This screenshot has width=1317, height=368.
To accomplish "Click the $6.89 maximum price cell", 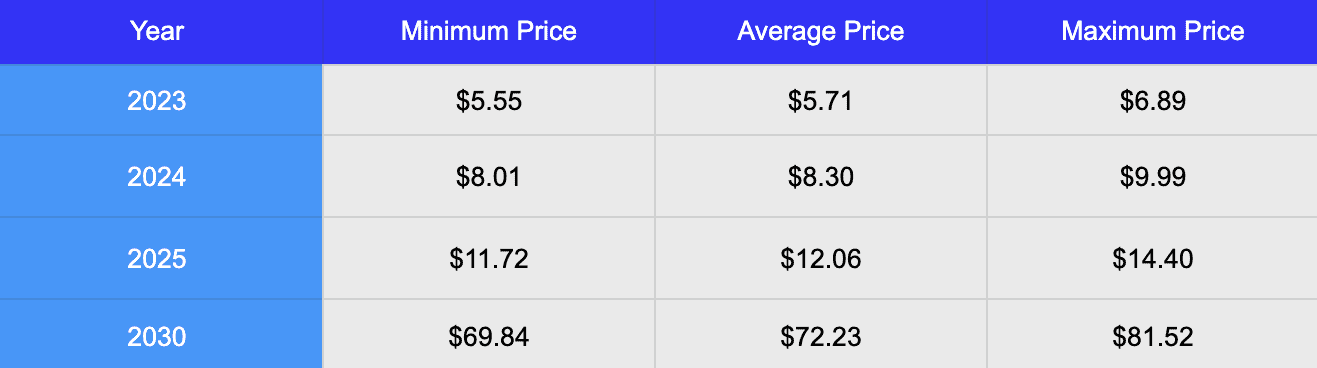I will [1152, 100].
